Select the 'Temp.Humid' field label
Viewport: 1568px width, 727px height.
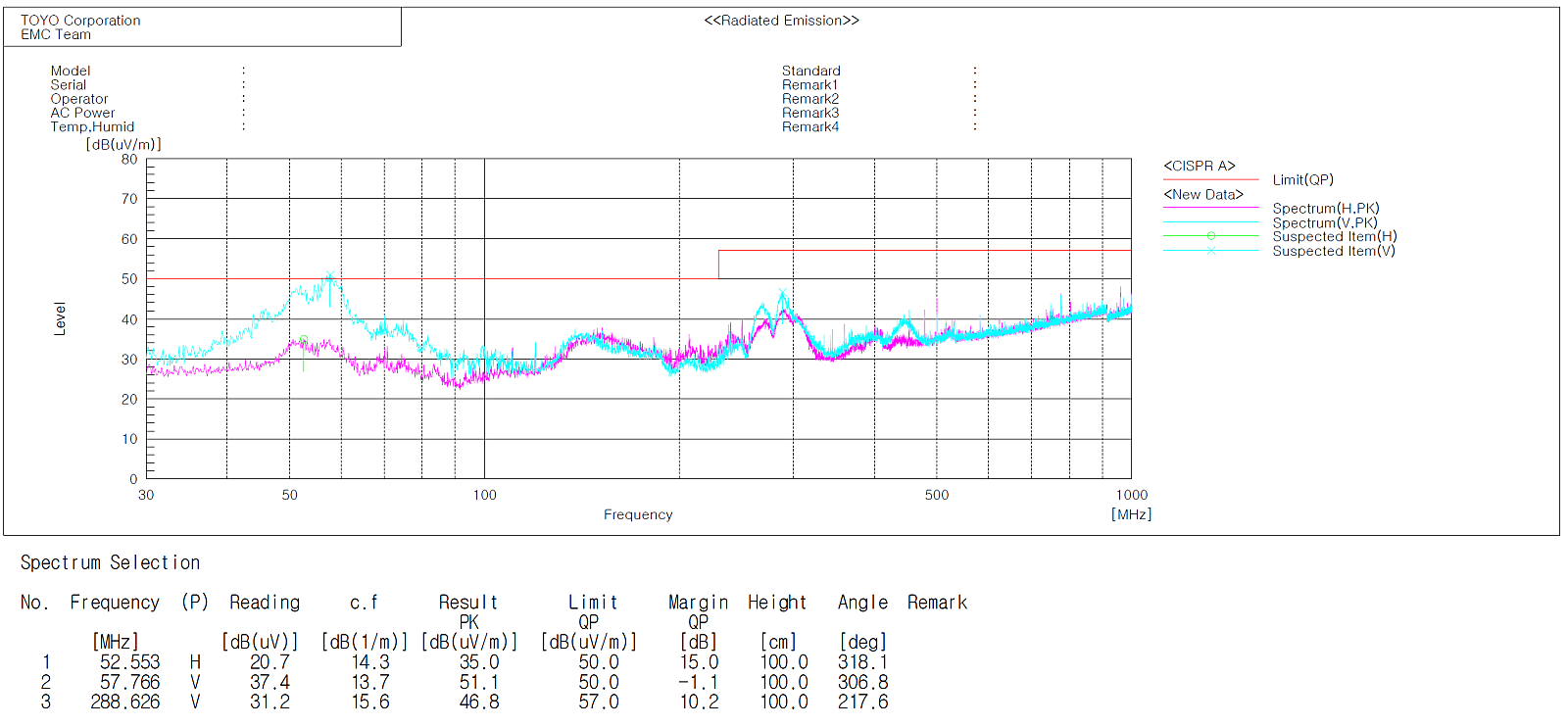92,126
